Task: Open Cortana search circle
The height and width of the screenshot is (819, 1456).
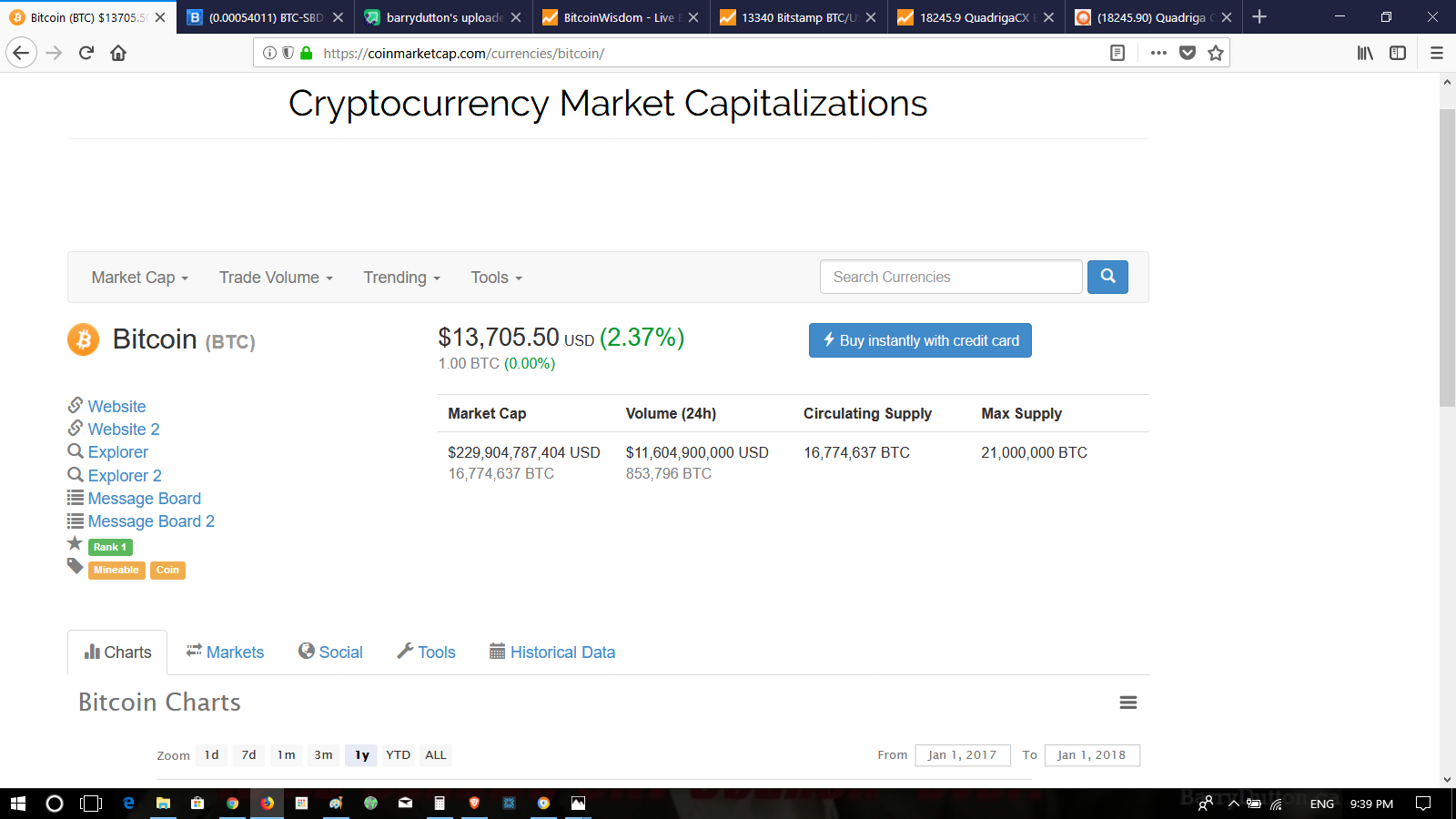Action: tap(55, 804)
